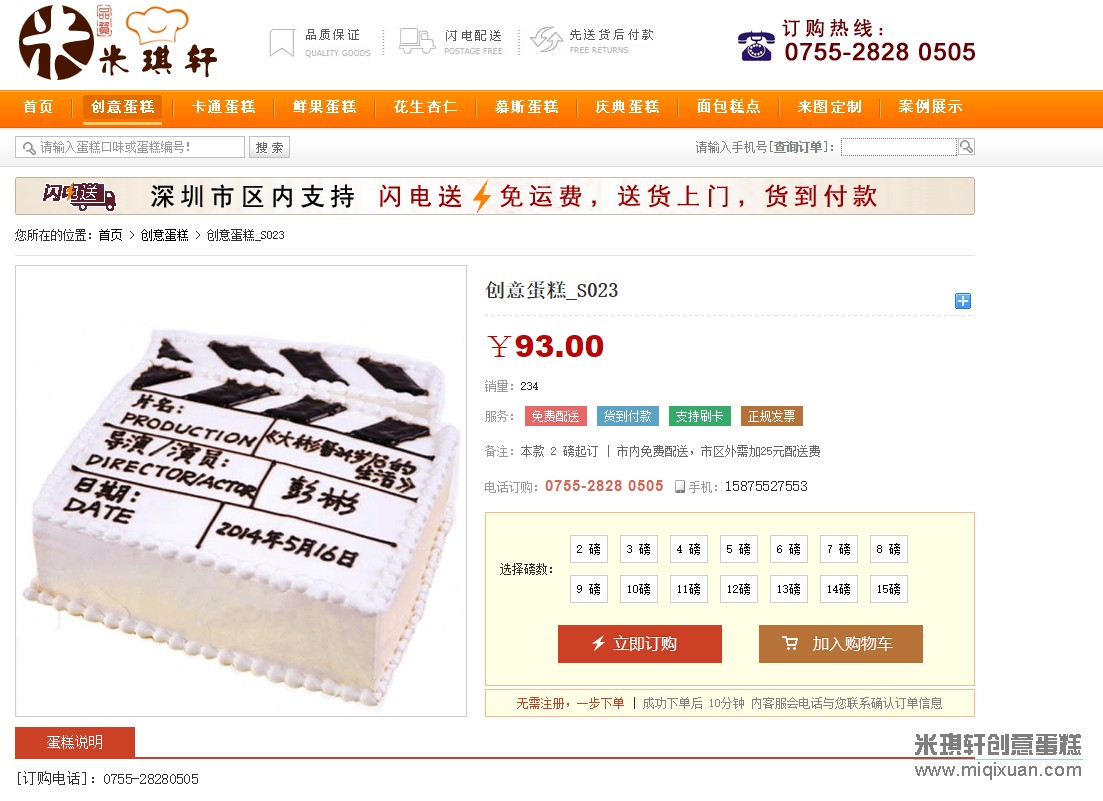Click the blue plus icon near product title
This screenshot has height=801, width=1103.
962,301
